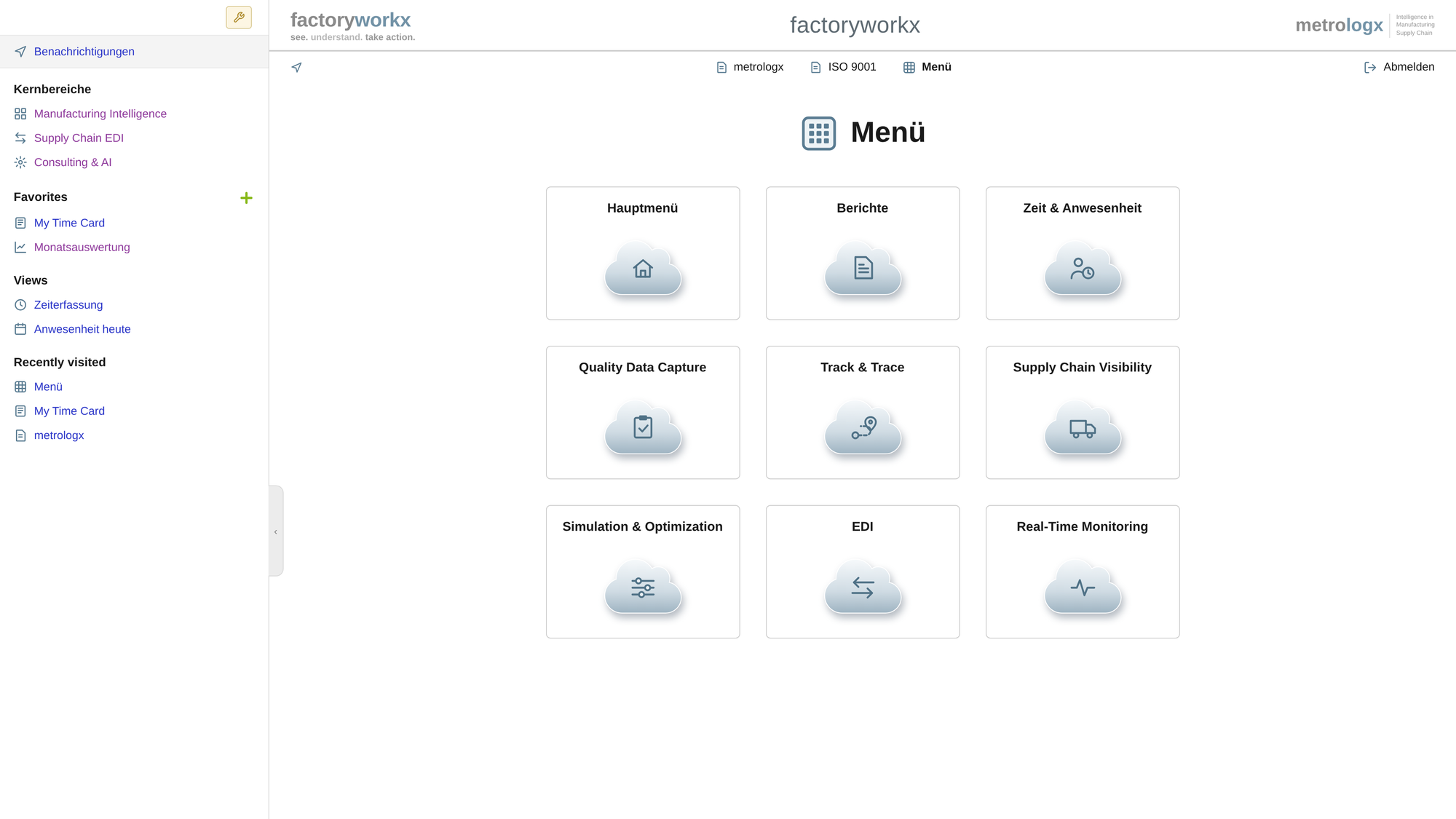The image size is (1456, 819).
Task: Click the icon beside recently visited My Time Card
Action: click(20, 411)
